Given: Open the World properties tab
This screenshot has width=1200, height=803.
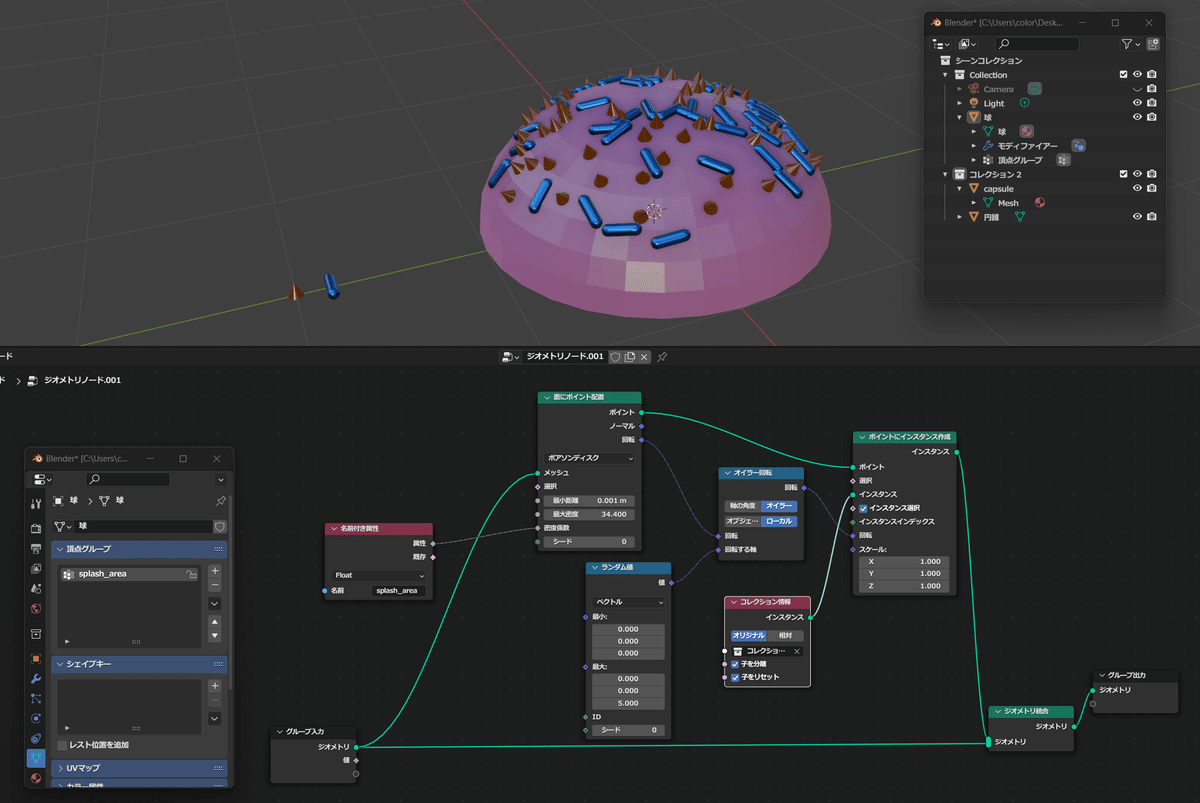Looking at the screenshot, I should coord(36,608).
